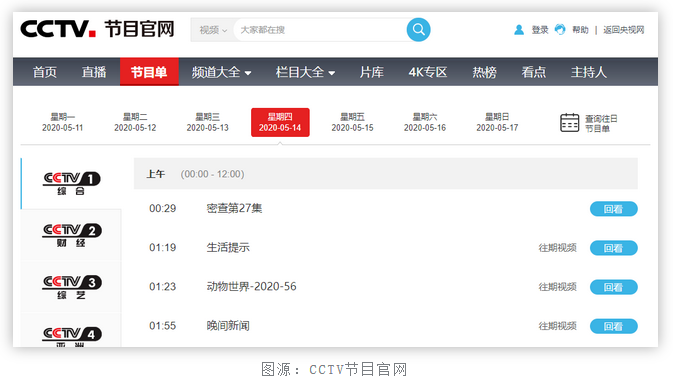Select the 星期六 2020-05-16 date tab
Image resolution: width=673 pixels, height=389 pixels.
pyautogui.click(x=425, y=122)
